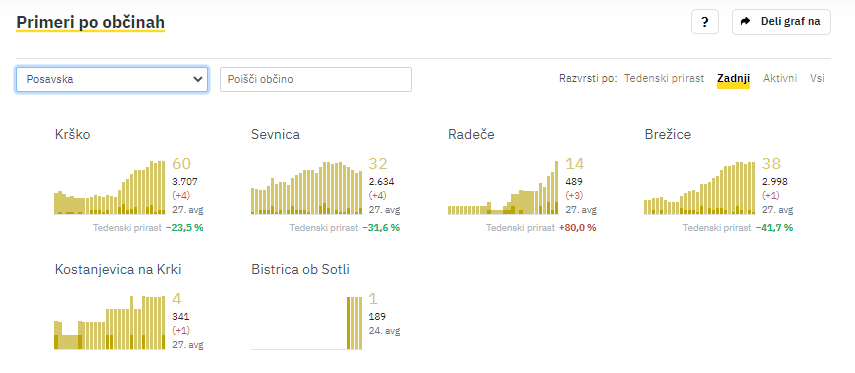Click the Poišči občino search field
The image size is (855, 373).
316,79
